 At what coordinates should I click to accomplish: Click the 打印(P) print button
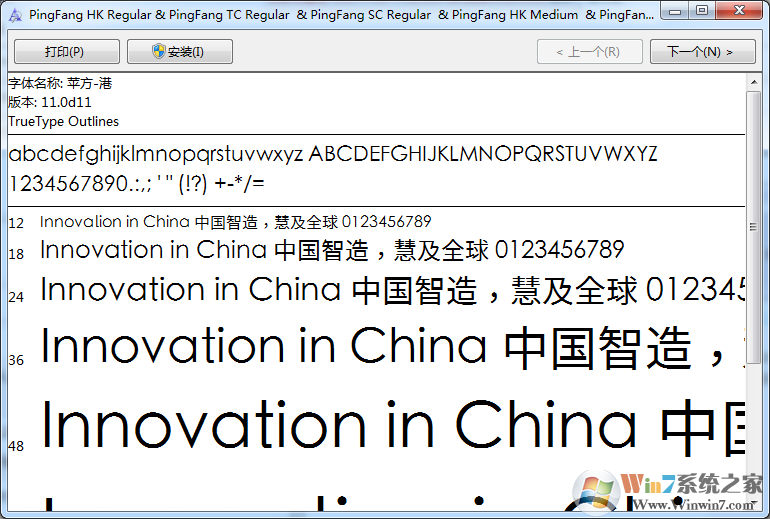67,52
